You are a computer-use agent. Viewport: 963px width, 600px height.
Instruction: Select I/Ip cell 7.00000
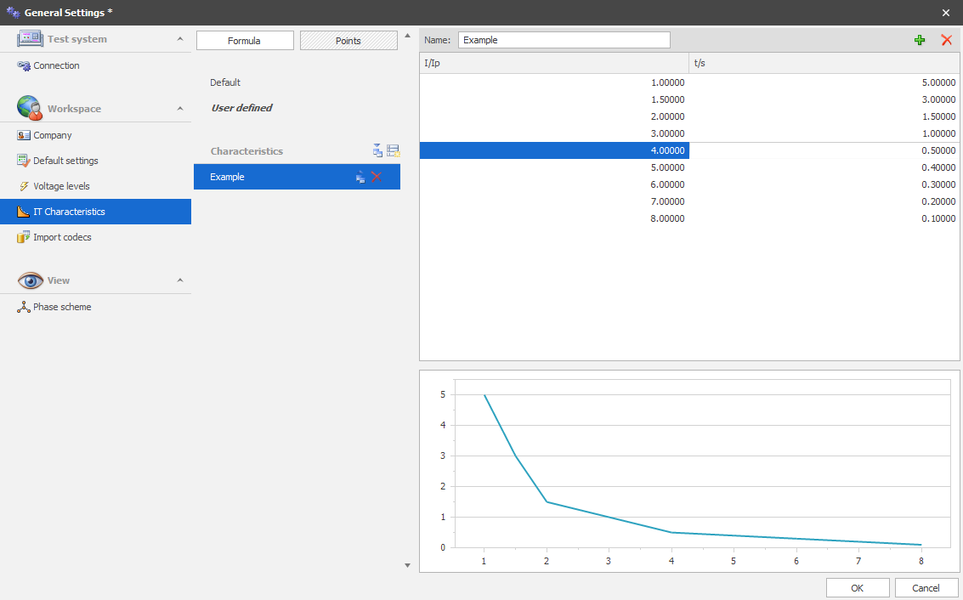click(555, 201)
